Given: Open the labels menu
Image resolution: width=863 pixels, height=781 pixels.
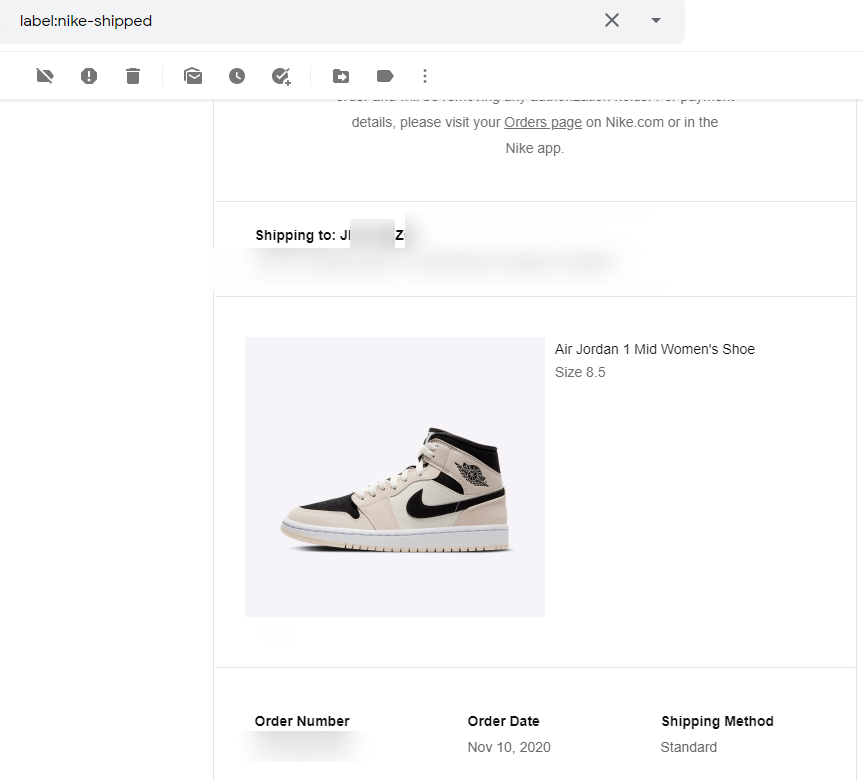Looking at the screenshot, I should point(384,75).
